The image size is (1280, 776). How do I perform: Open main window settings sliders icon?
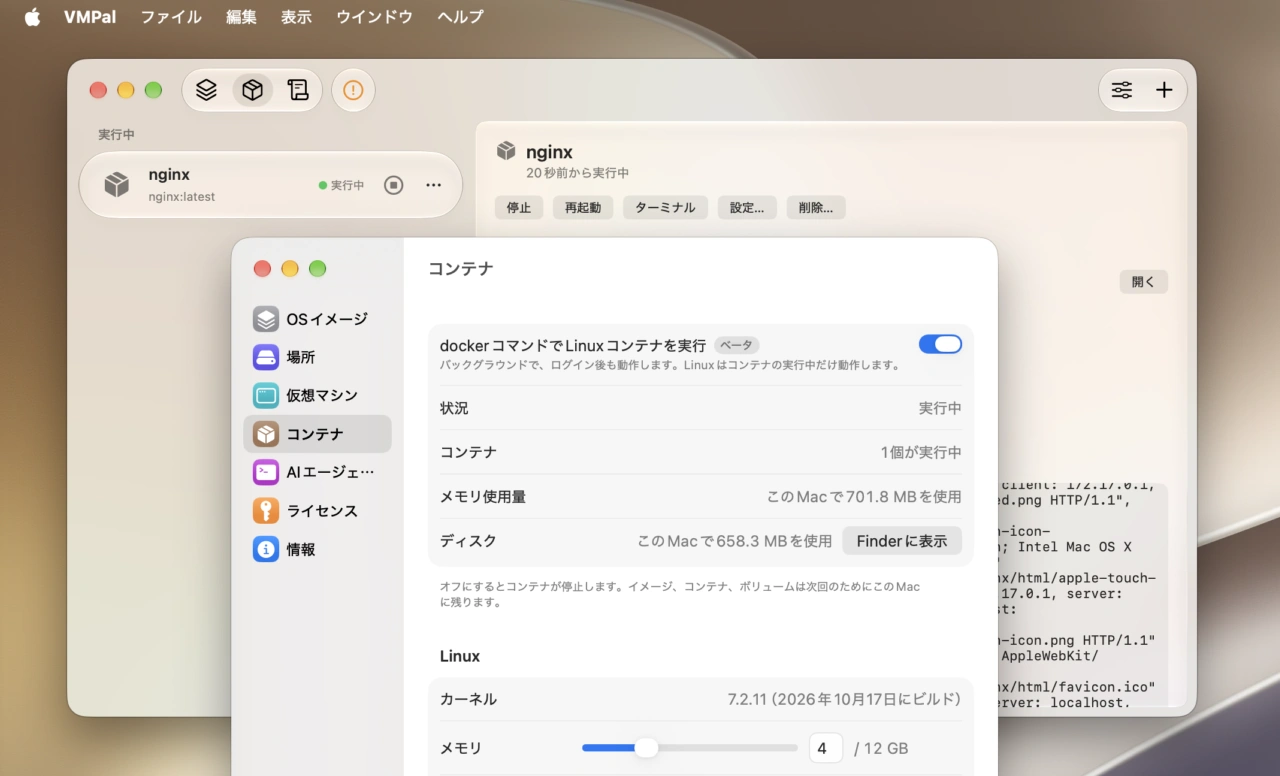coord(1122,90)
